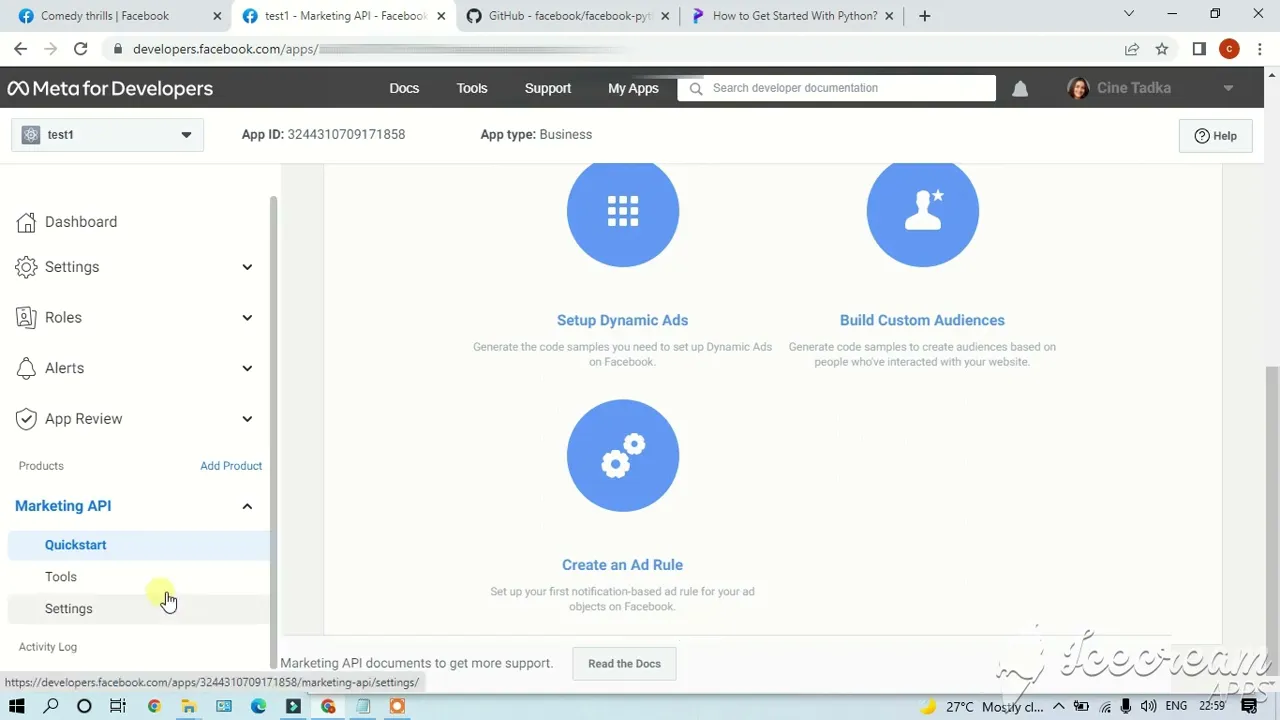
Task: Open the Create an Ad Rule link
Action: click(x=622, y=565)
